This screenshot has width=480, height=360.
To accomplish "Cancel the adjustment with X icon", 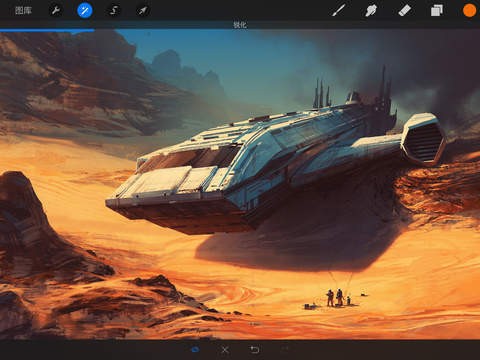I will click(225, 349).
